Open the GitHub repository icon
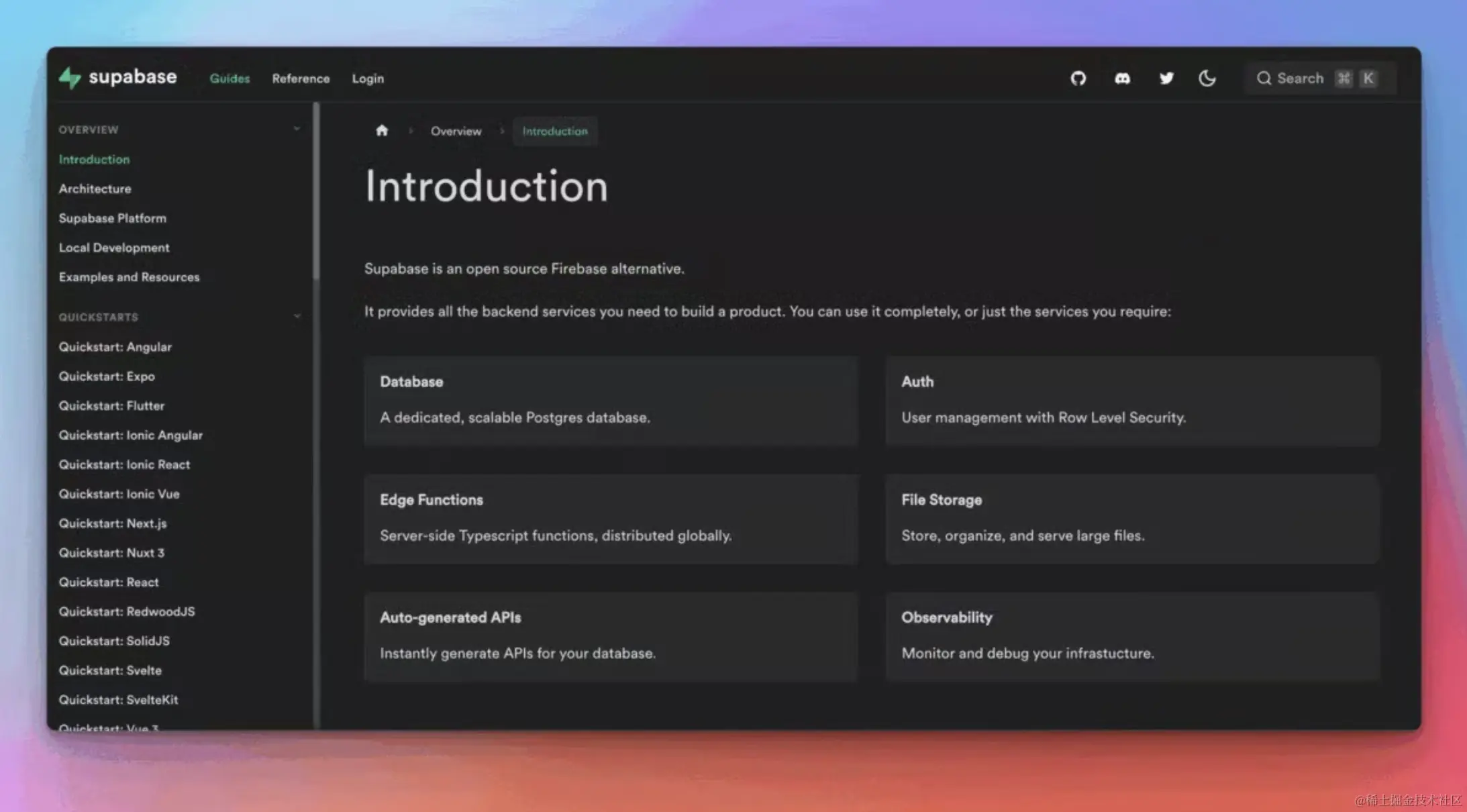1467x812 pixels. (x=1078, y=79)
